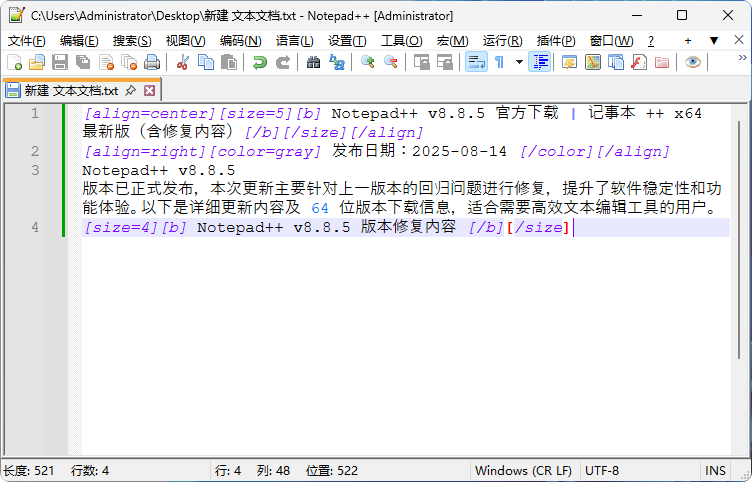
Task: Zoom in with the magnifier plus icon
Action: click(x=367, y=62)
